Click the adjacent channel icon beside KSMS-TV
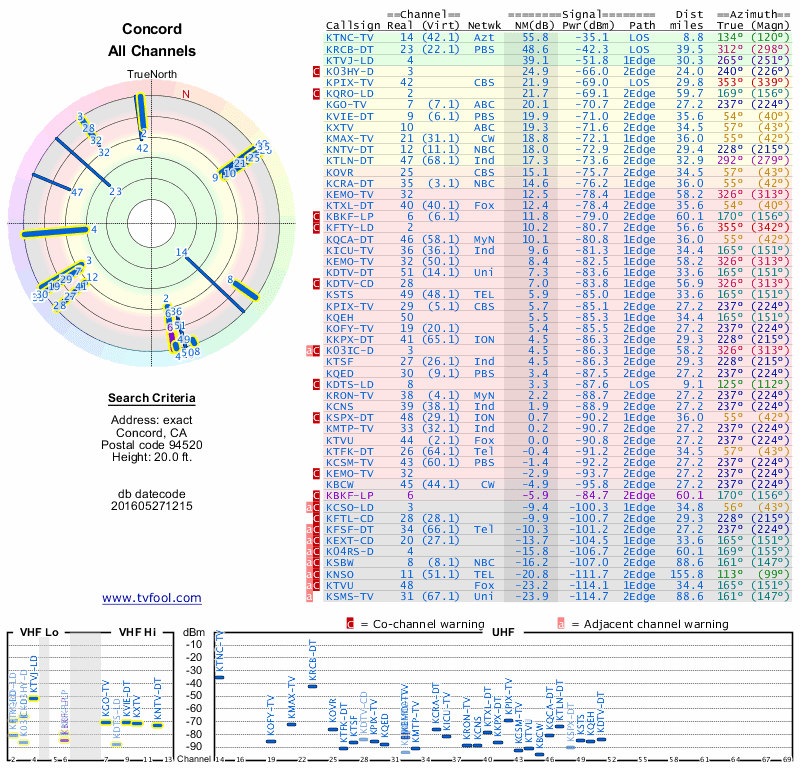This screenshot has height=768, width=800. tap(309, 597)
